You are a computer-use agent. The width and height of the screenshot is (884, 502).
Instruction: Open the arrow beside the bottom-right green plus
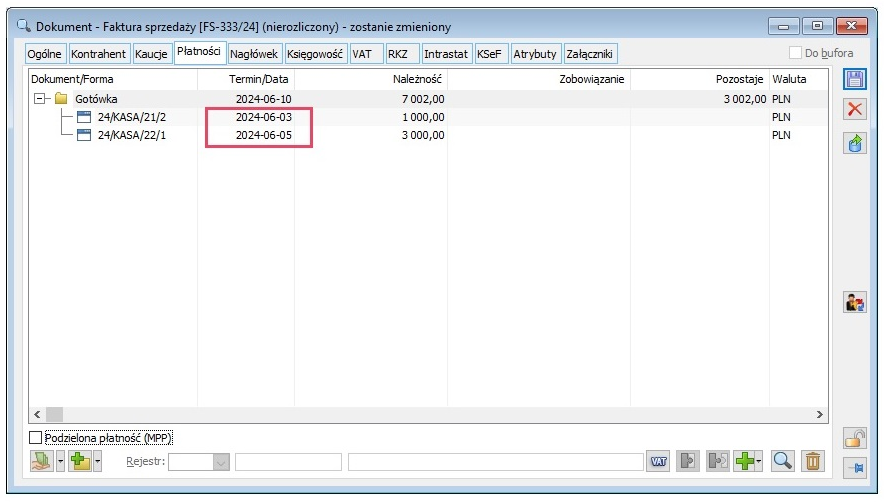coord(759,461)
